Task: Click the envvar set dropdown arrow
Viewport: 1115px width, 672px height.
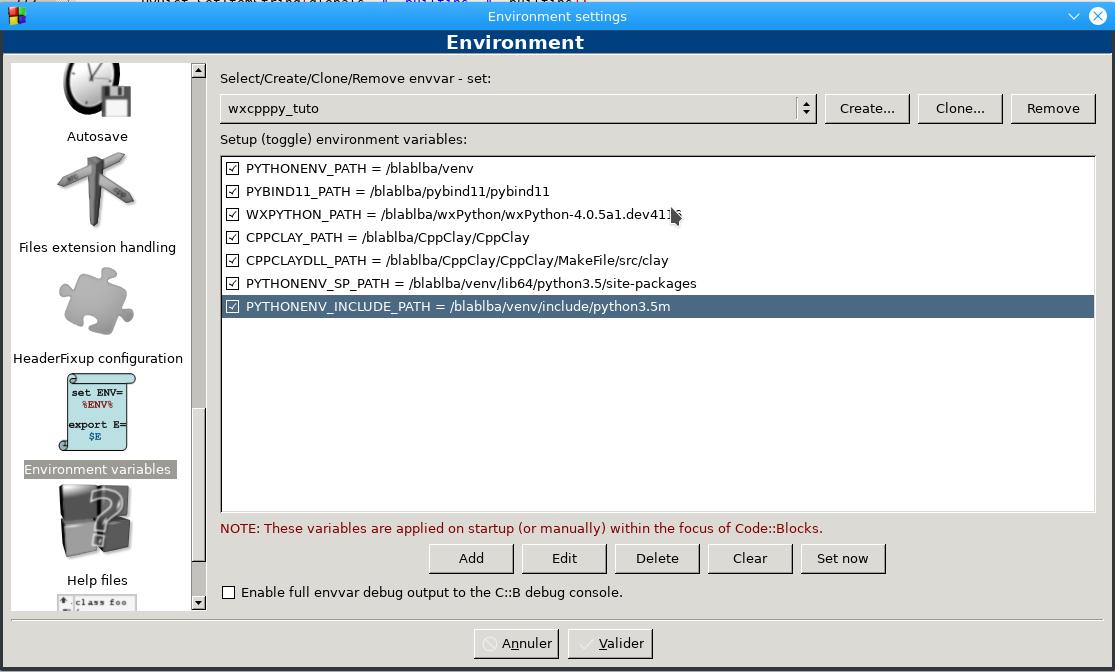Action: click(x=806, y=109)
